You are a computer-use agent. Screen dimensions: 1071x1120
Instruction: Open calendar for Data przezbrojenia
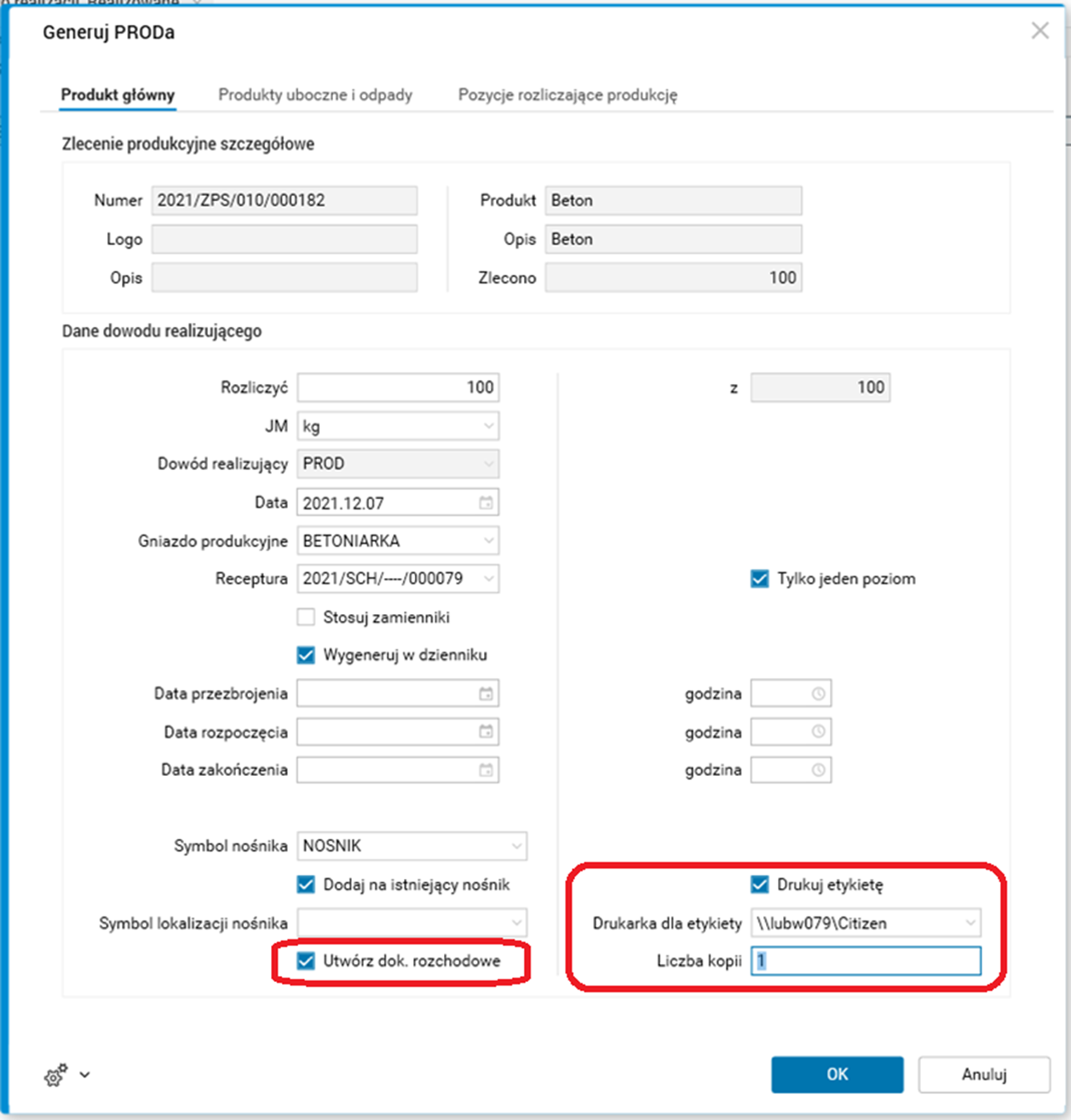click(x=486, y=694)
